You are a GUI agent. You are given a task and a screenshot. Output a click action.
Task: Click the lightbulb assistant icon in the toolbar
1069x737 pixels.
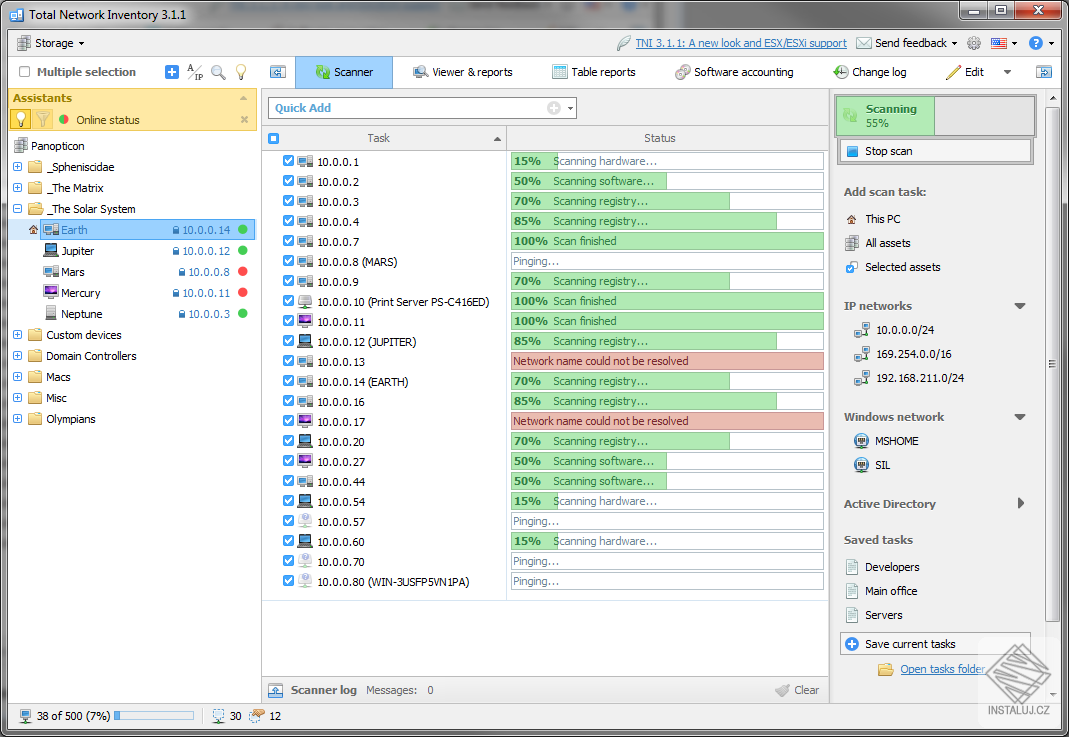coord(241,72)
